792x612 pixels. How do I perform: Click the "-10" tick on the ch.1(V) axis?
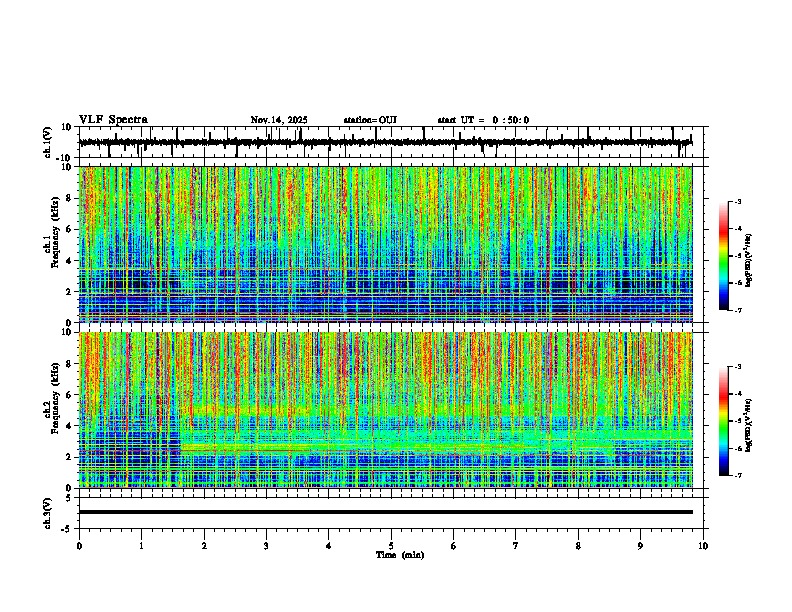(x=65, y=158)
